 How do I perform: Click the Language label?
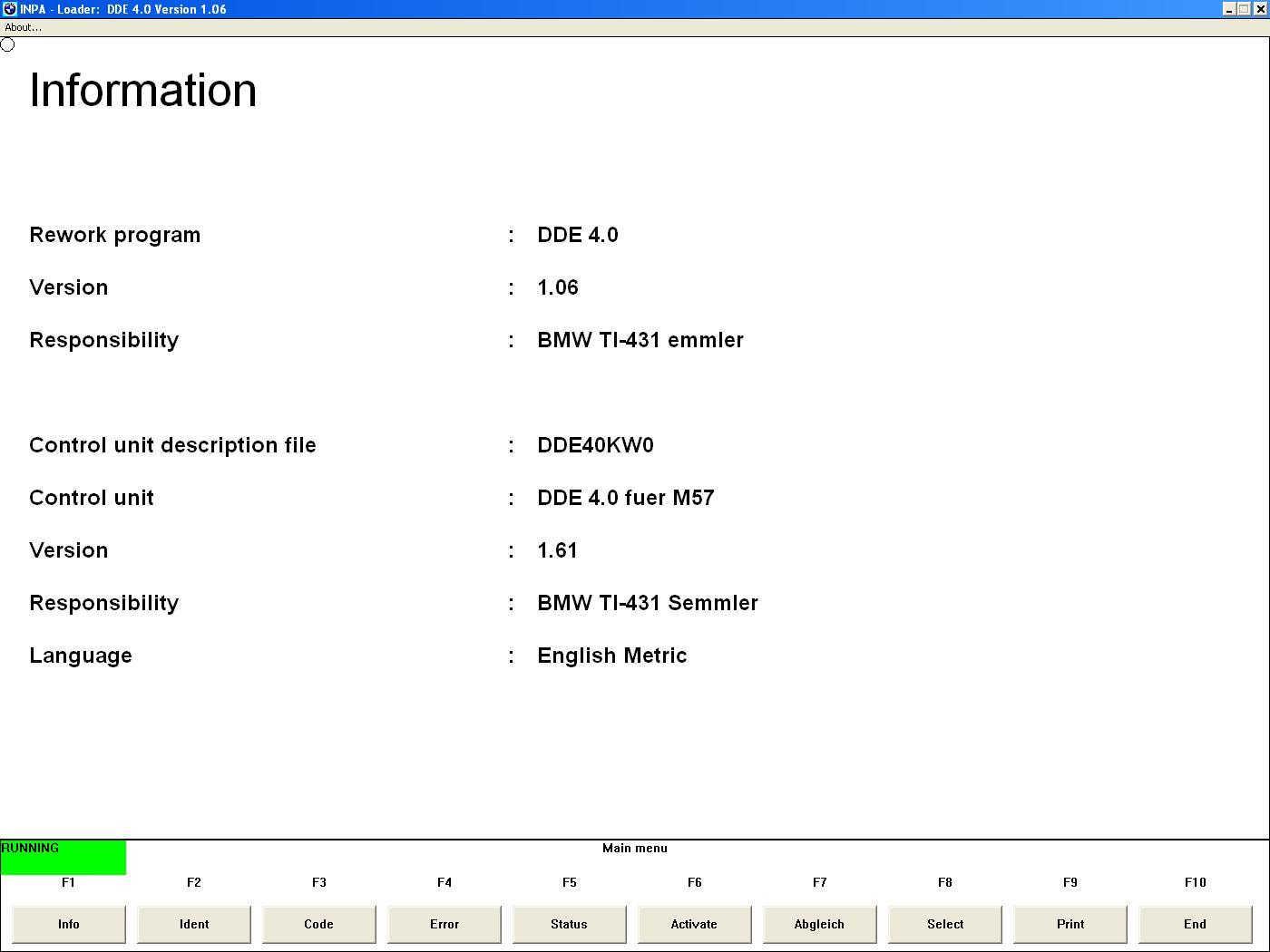(x=81, y=656)
